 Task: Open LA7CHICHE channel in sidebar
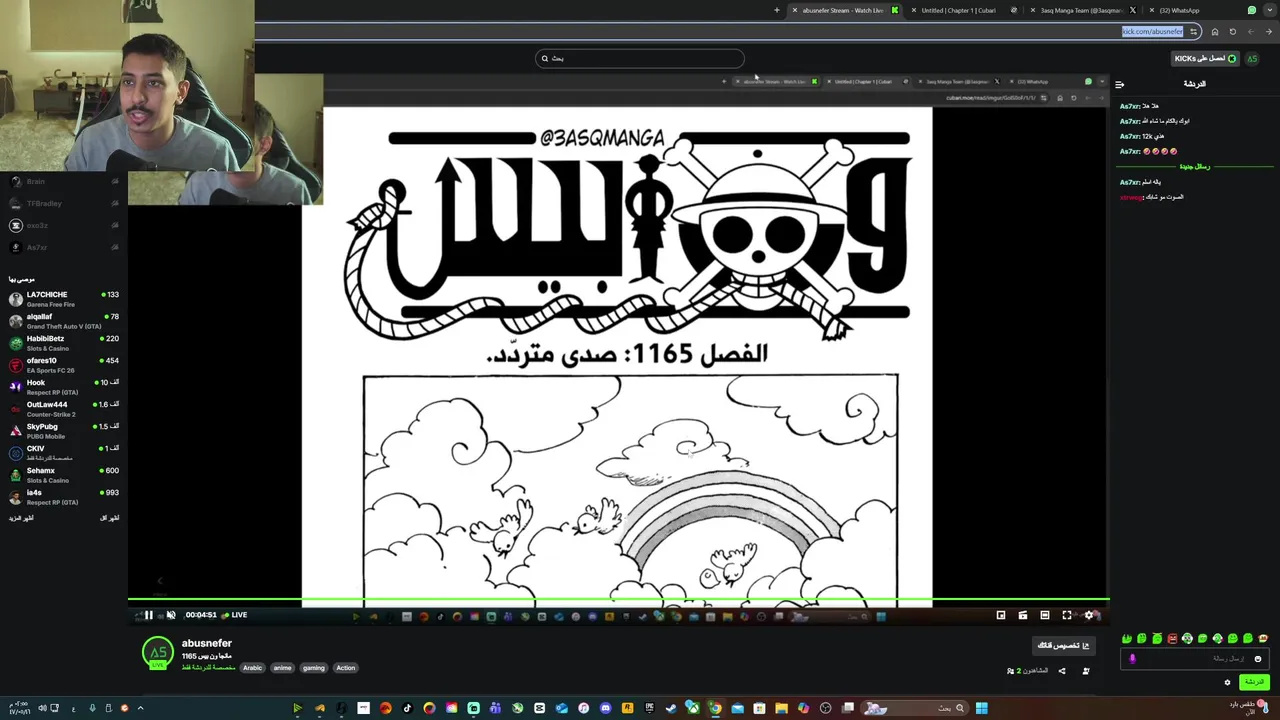[x=64, y=299]
